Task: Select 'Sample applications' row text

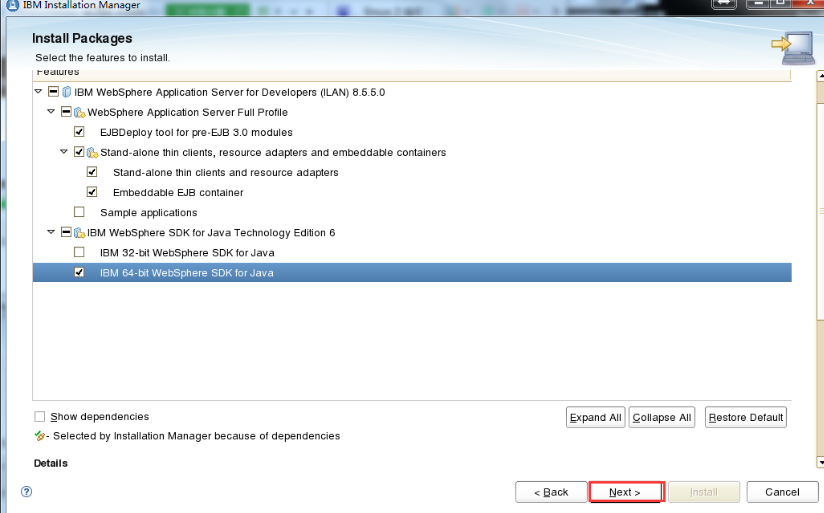Action: [149, 212]
